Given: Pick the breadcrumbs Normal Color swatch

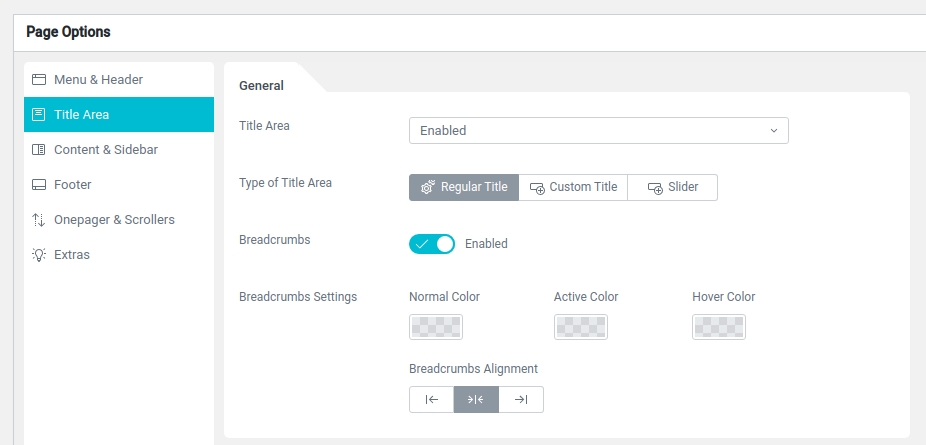Looking at the screenshot, I should 436,327.
